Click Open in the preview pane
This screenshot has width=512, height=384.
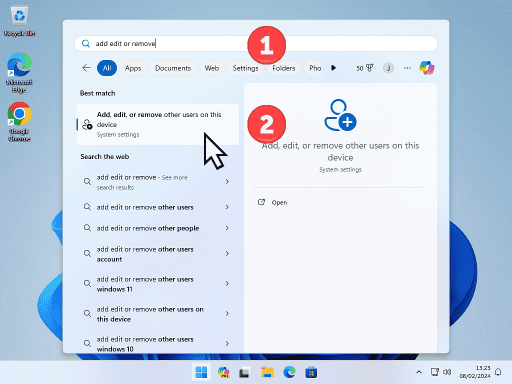tap(279, 202)
